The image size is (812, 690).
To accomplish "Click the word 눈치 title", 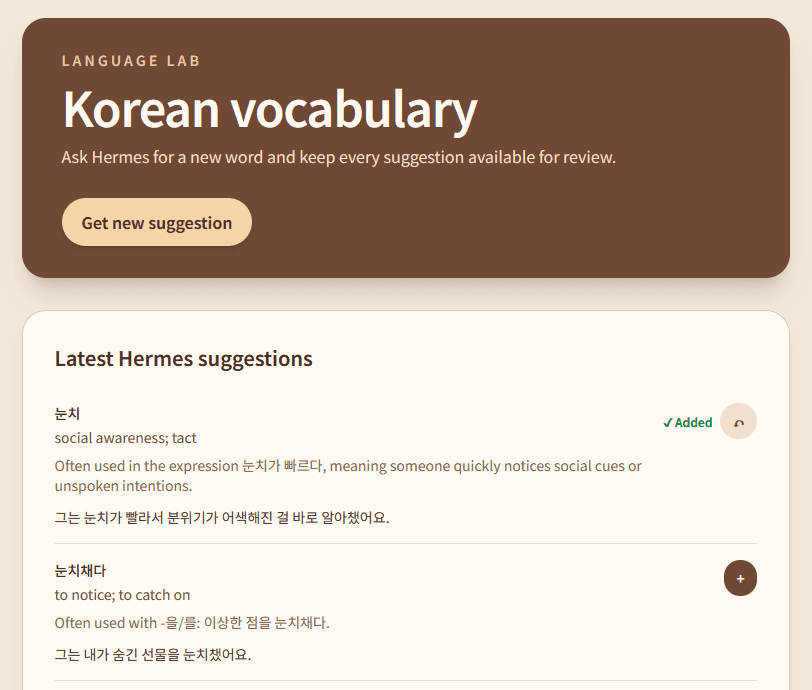I will (x=67, y=413).
